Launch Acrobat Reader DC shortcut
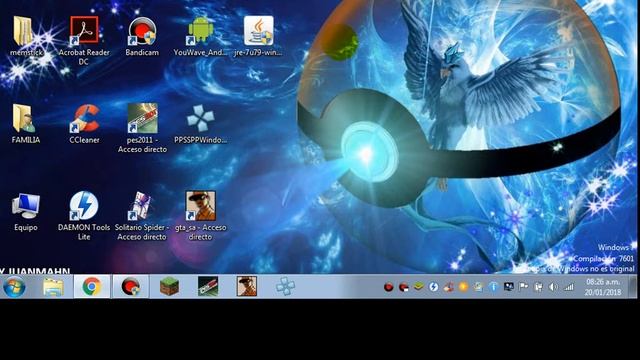640x360 pixels. [84, 40]
